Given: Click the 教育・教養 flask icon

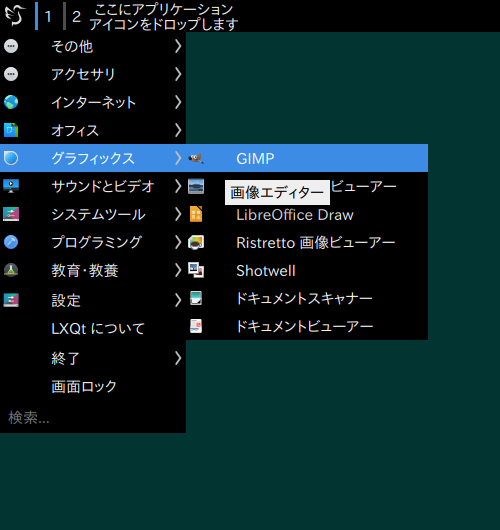Looking at the screenshot, I should 11,270.
